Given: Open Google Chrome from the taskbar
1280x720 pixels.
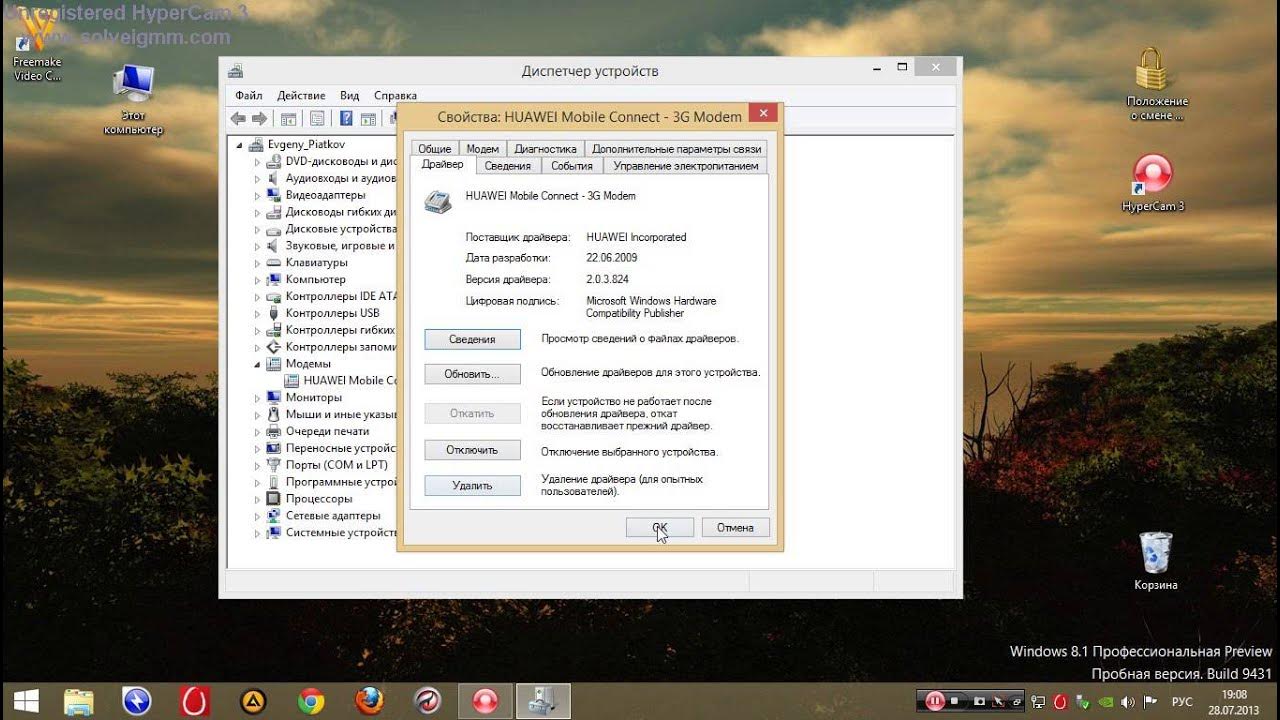Looking at the screenshot, I should tap(311, 701).
